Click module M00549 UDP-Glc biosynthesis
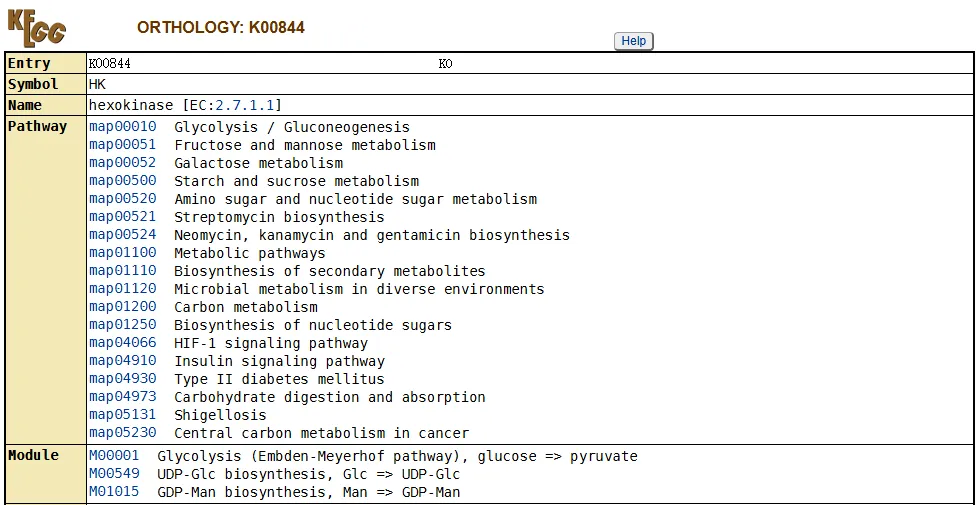The width and height of the screenshot is (979, 505). tap(114, 474)
